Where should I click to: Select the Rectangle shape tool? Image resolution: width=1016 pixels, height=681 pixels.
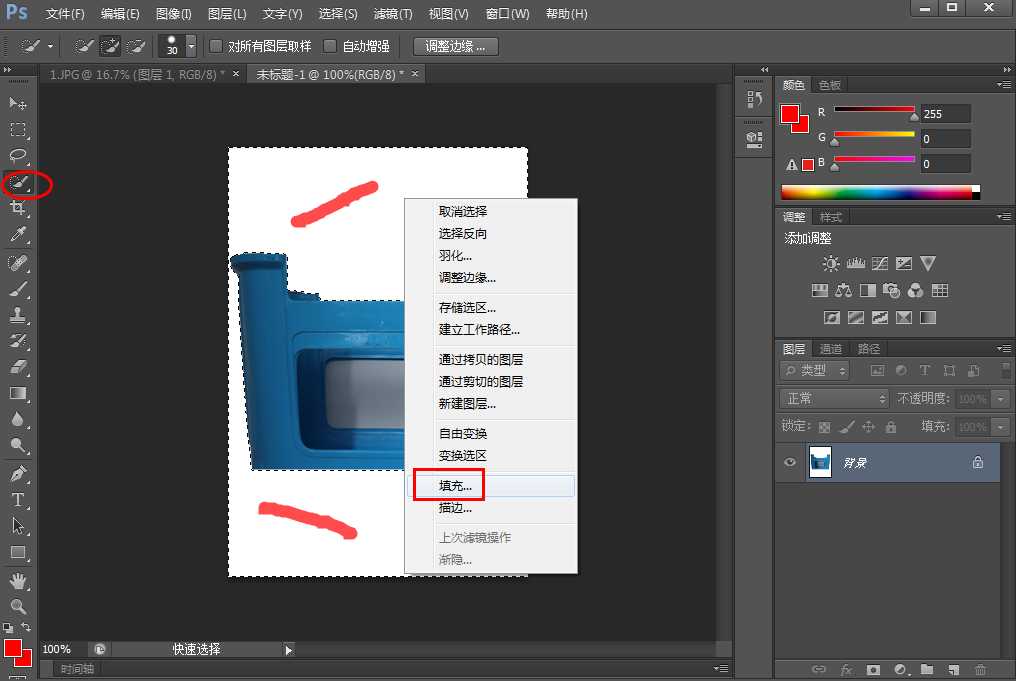point(17,553)
